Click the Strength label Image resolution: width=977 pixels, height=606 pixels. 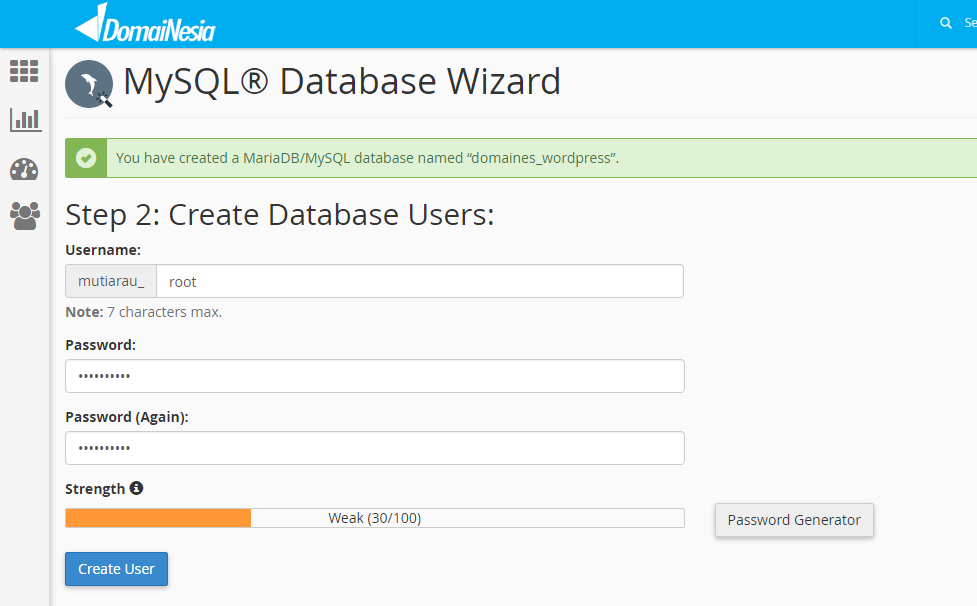pyautogui.click(x=95, y=489)
